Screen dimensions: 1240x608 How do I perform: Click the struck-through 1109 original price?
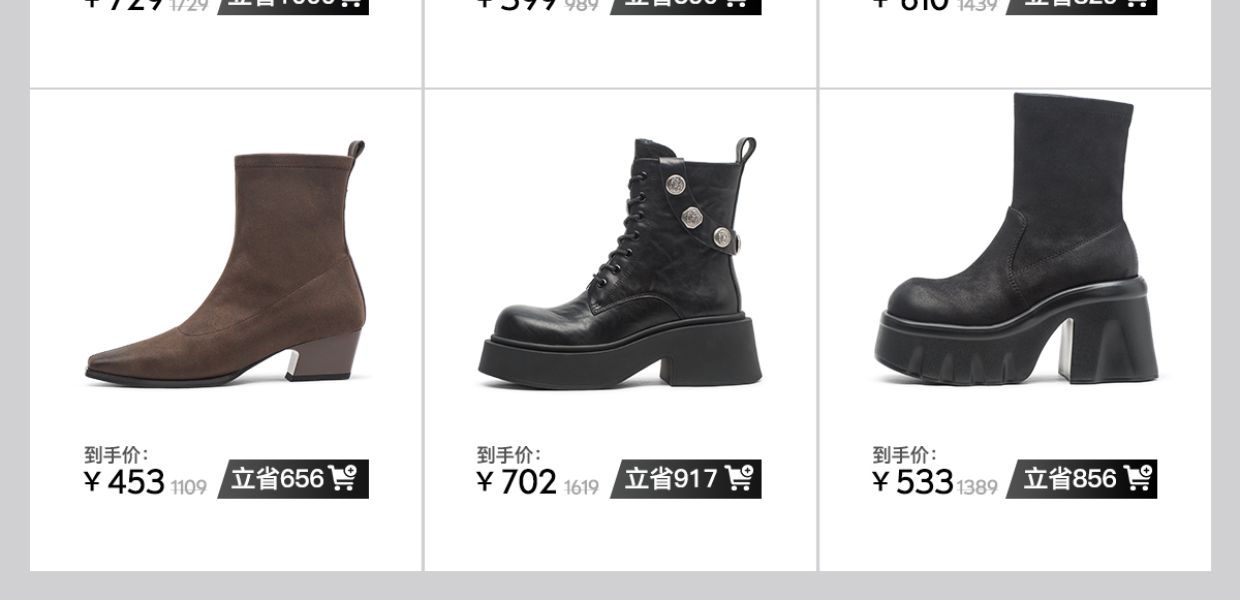[188, 488]
